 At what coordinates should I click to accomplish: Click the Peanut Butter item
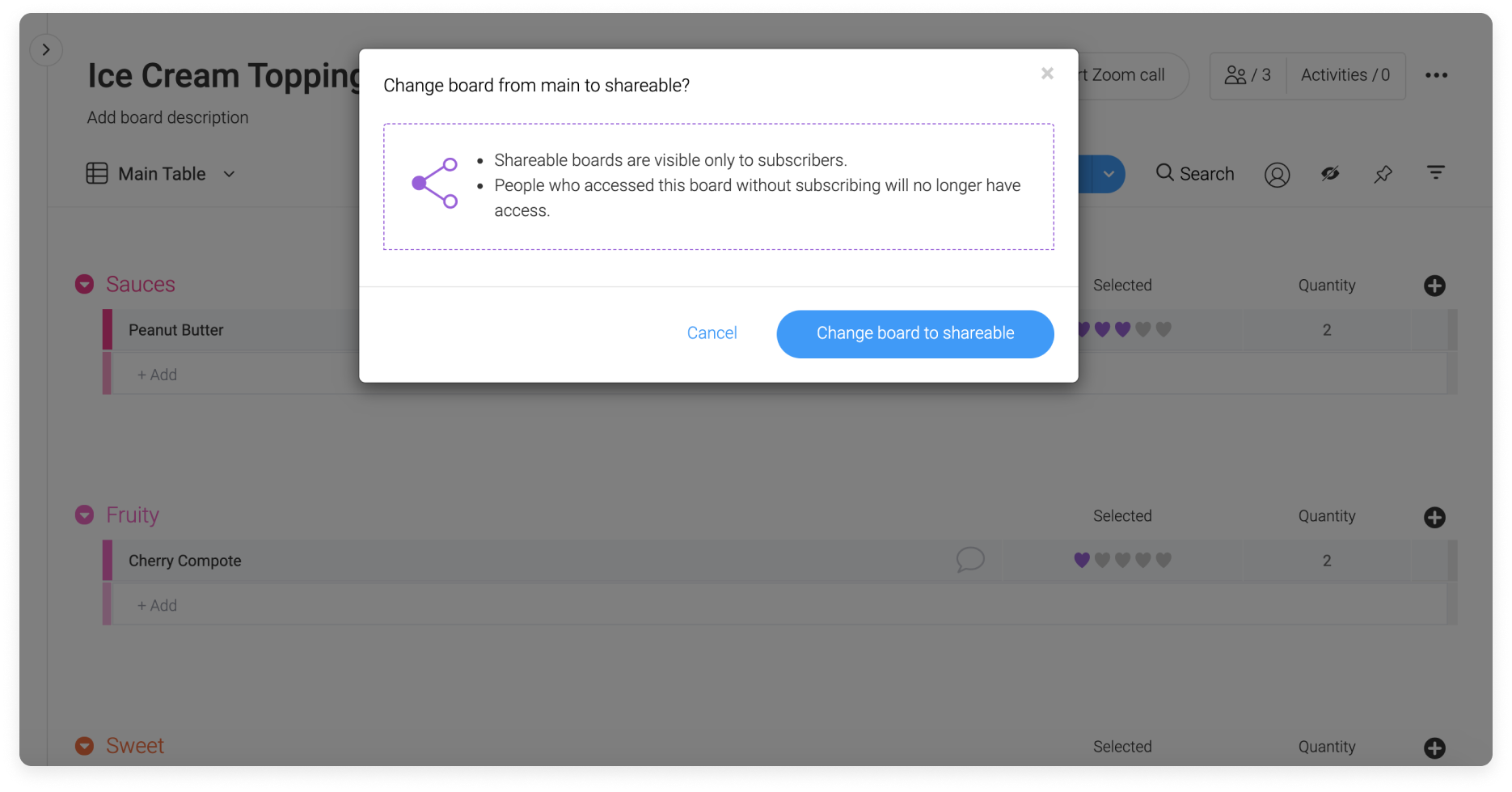tap(175, 330)
